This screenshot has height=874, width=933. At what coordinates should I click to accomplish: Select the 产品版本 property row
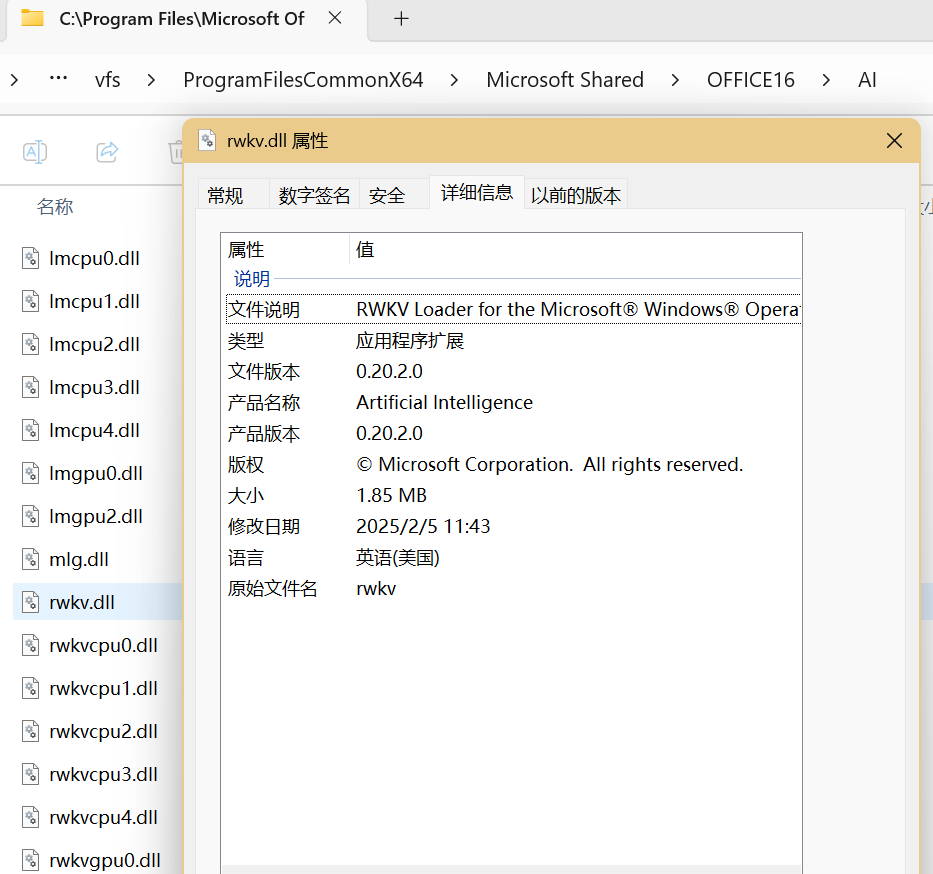pyautogui.click(x=514, y=433)
